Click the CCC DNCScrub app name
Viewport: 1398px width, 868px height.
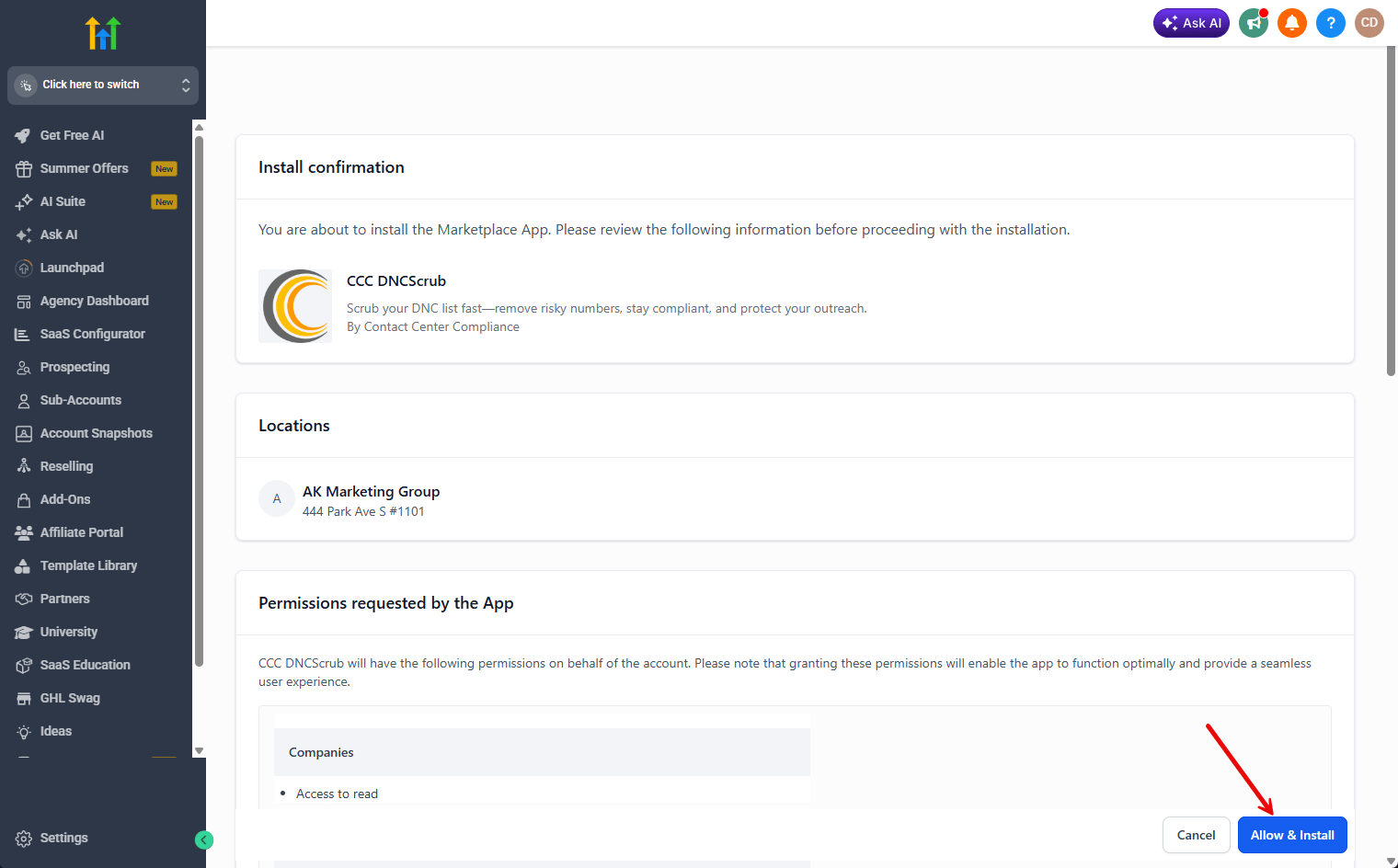tap(396, 280)
